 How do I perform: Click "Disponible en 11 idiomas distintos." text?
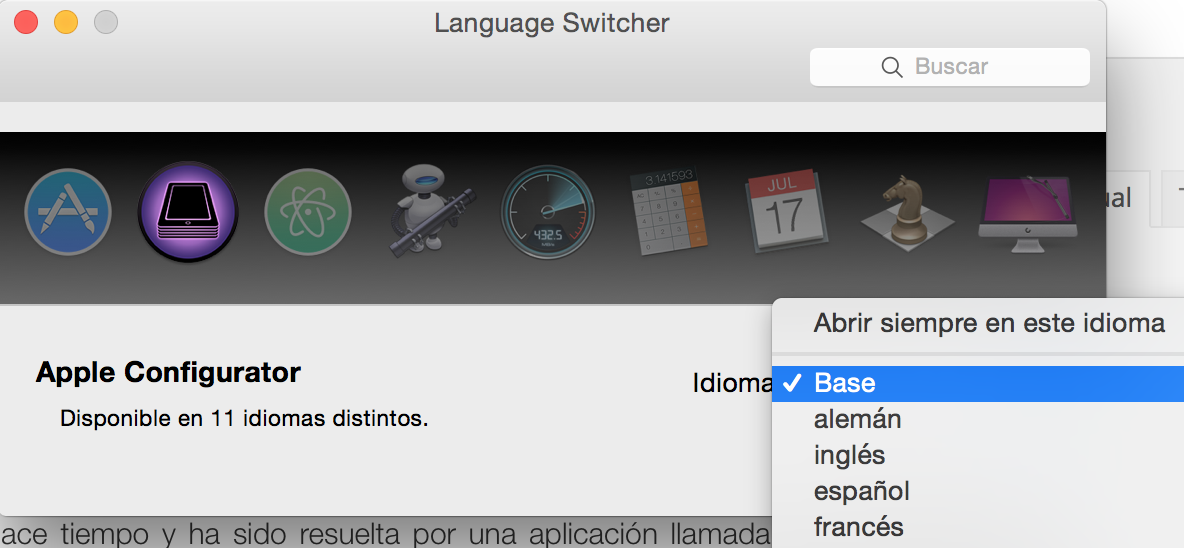click(x=244, y=419)
